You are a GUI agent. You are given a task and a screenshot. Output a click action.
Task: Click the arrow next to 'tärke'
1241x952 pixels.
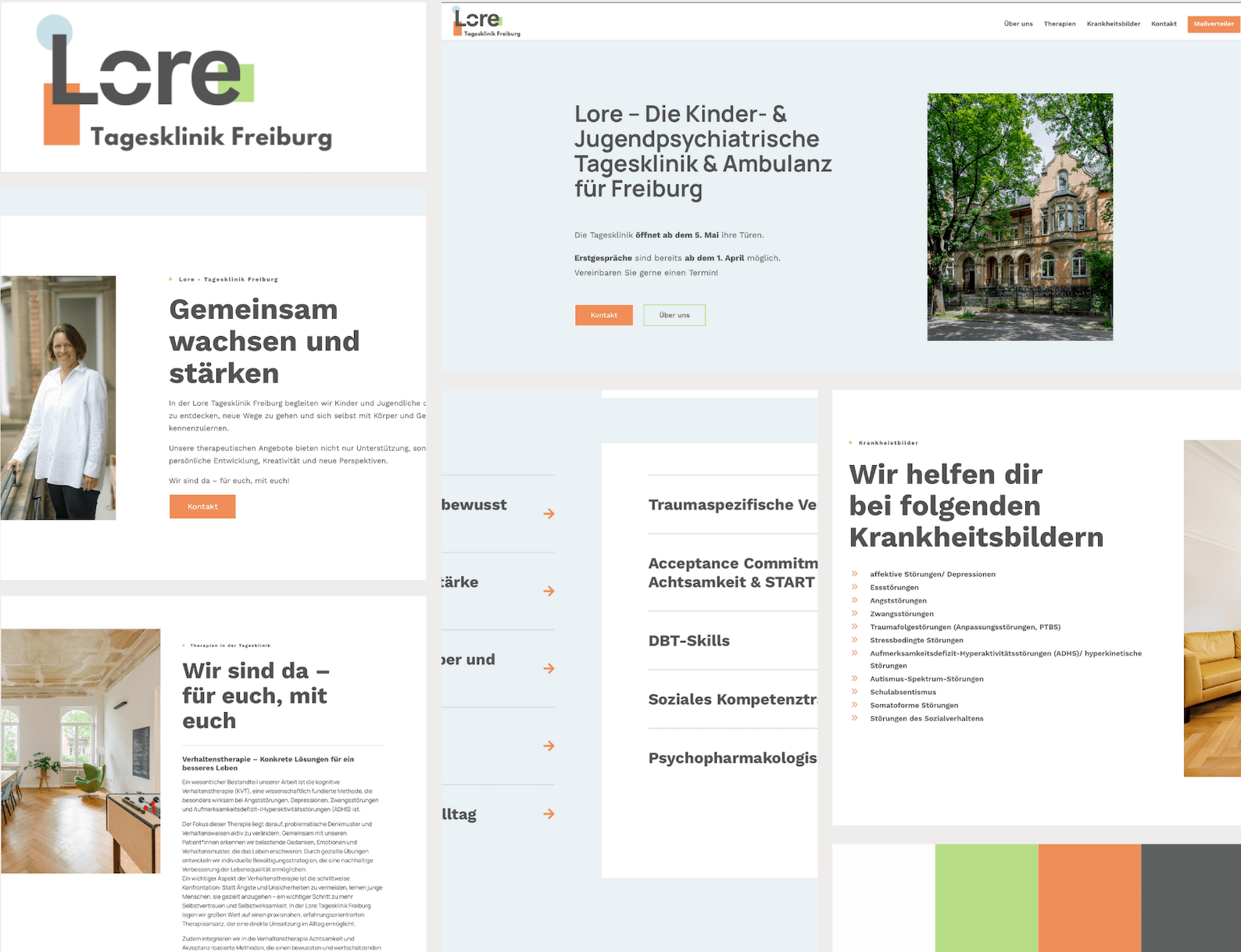point(549,591)
